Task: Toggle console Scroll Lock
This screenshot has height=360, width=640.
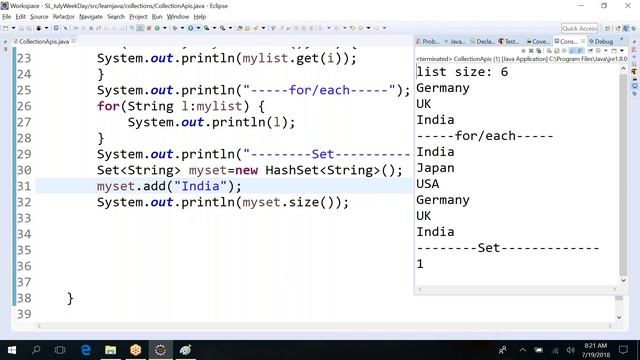Action: (x=557, y=51)
